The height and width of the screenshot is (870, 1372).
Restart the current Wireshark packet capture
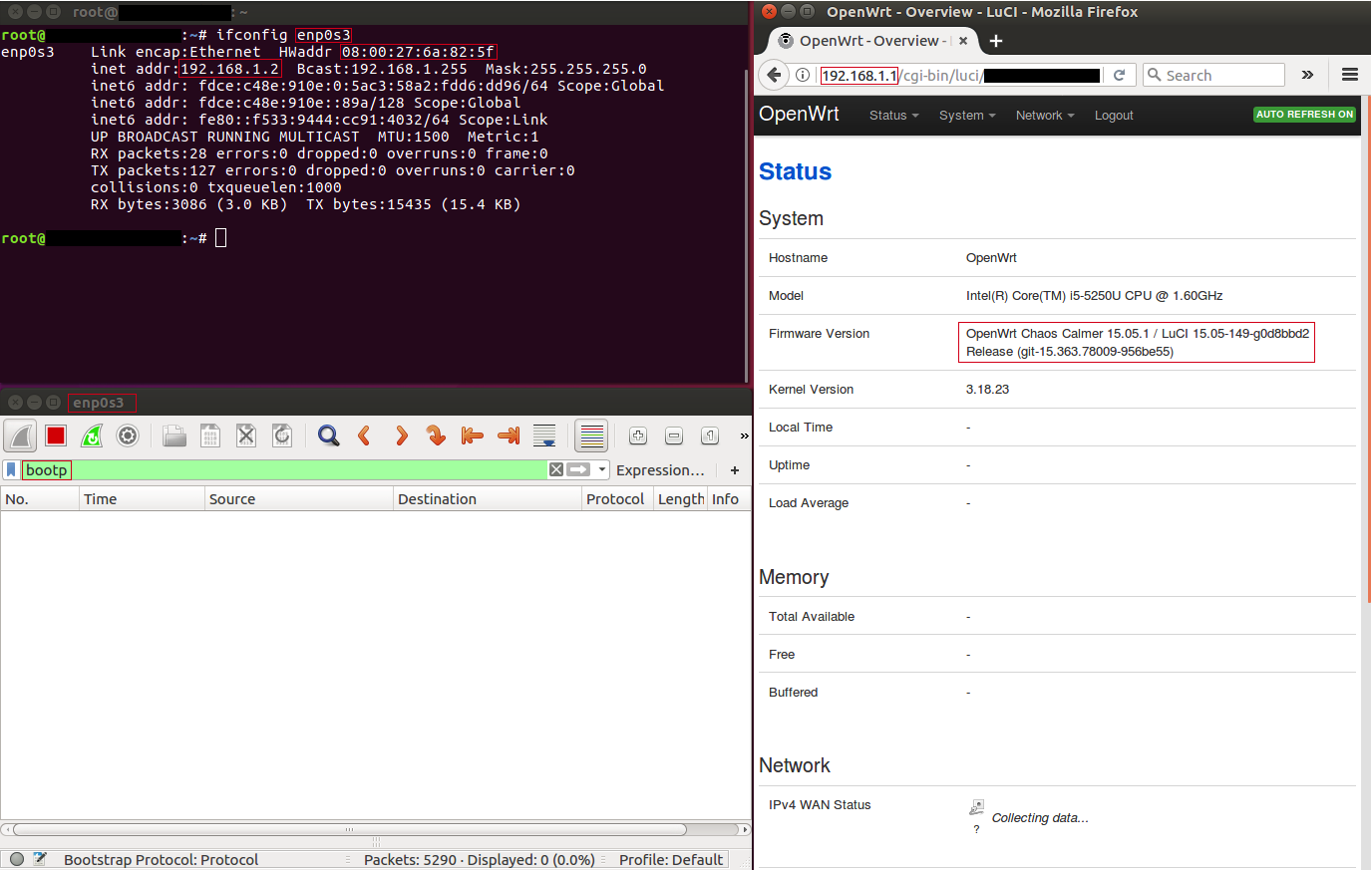(x=92, y=435)
